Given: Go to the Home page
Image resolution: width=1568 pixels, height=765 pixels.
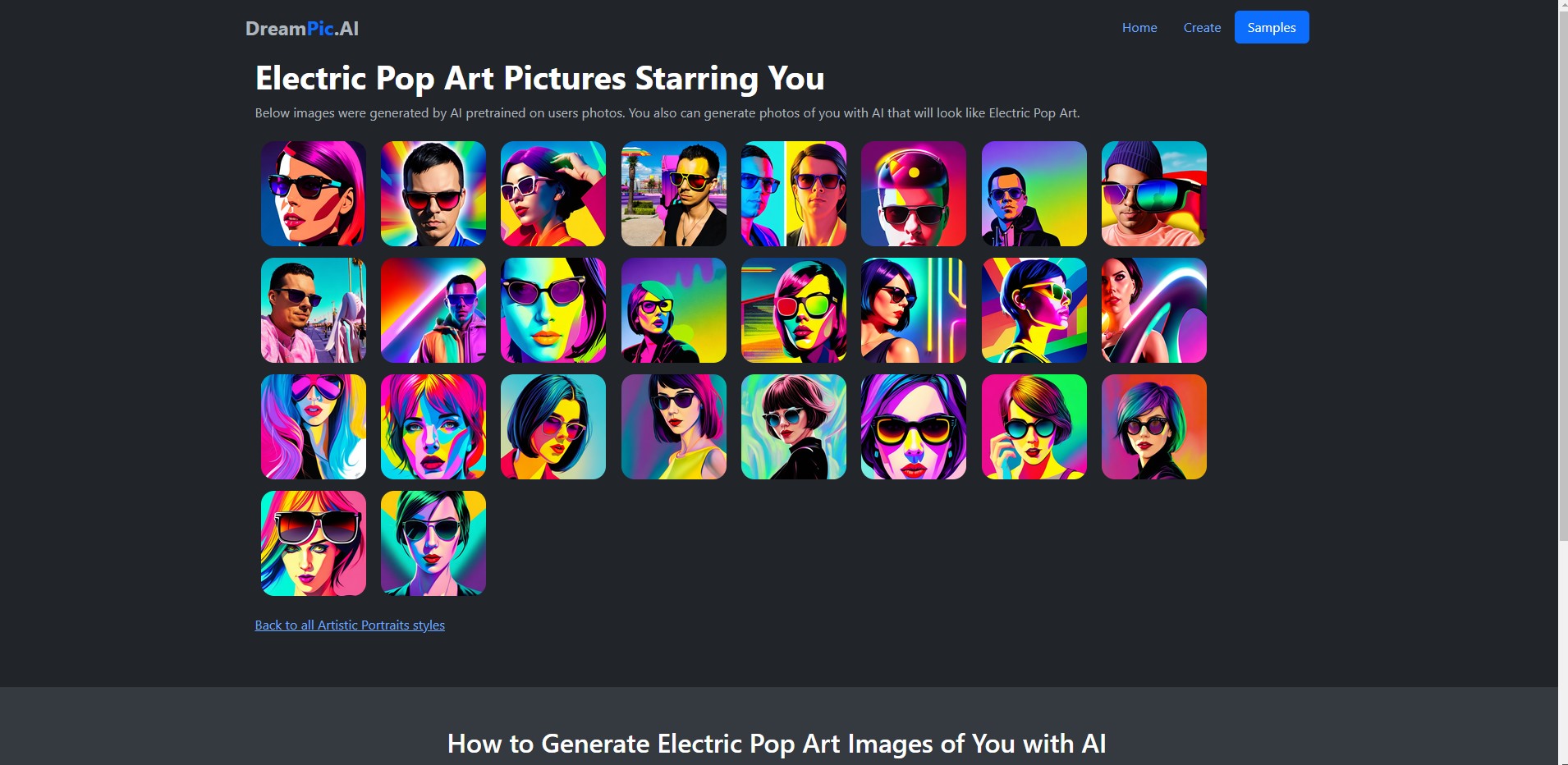Looking at the screenshot, I should click(1139, 27).
